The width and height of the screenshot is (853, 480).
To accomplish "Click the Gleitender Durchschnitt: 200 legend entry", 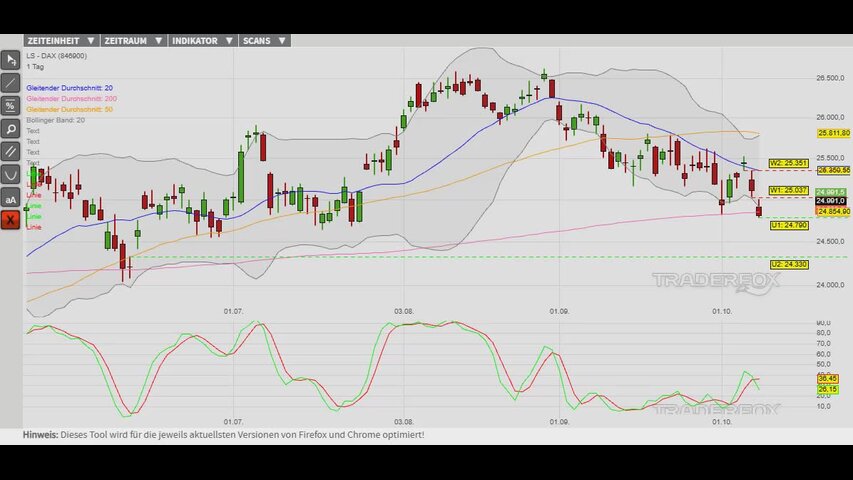I will (71, 99).
